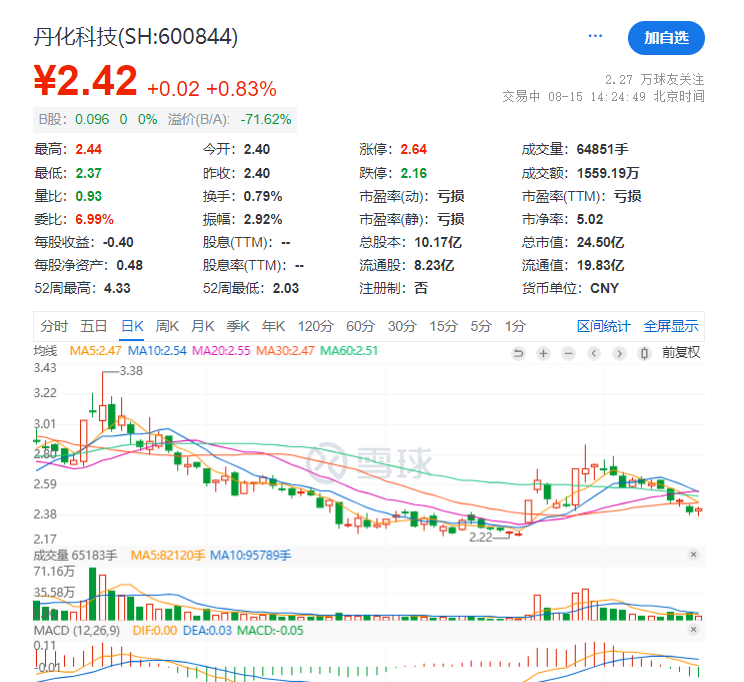The width and height of the screenshot is (744, 682).
Task: Click the MA10:2.54 moving average label
Action: (157, 351)
